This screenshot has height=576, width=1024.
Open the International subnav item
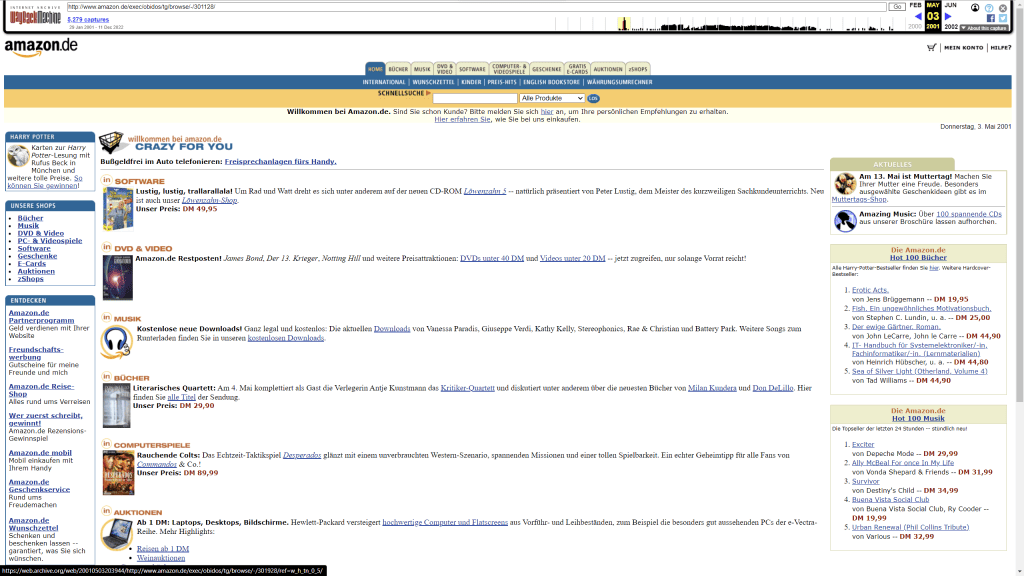(384, 82)
